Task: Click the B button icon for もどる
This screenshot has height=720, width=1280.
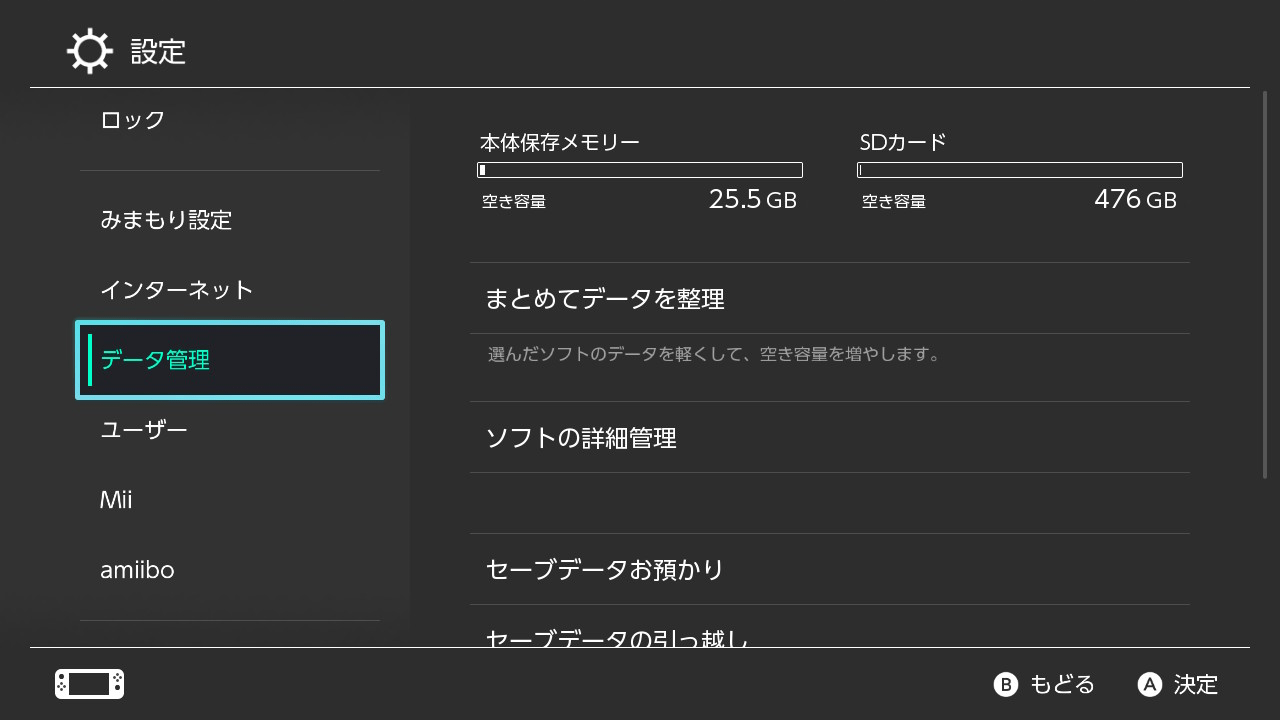Action: pyautogui.click(x=1005, y=684)
